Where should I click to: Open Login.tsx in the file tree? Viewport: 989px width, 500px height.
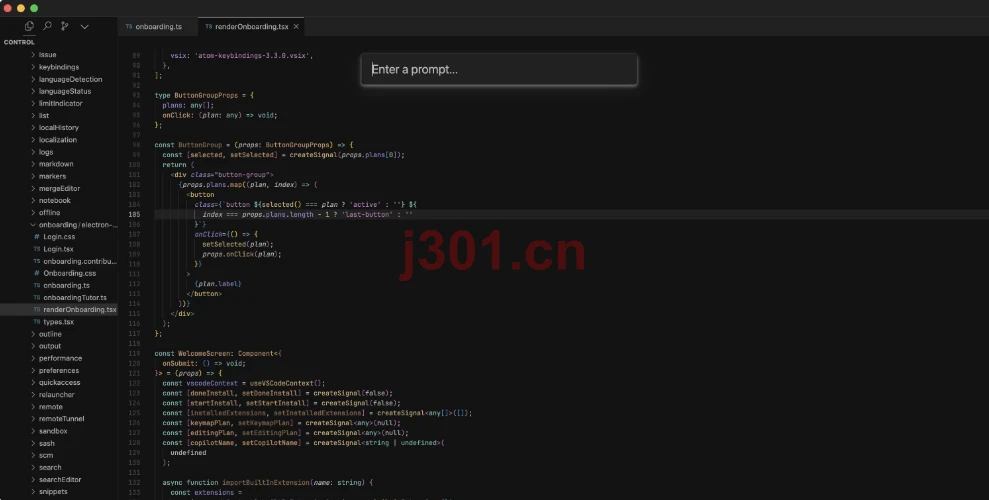(59, 249)
